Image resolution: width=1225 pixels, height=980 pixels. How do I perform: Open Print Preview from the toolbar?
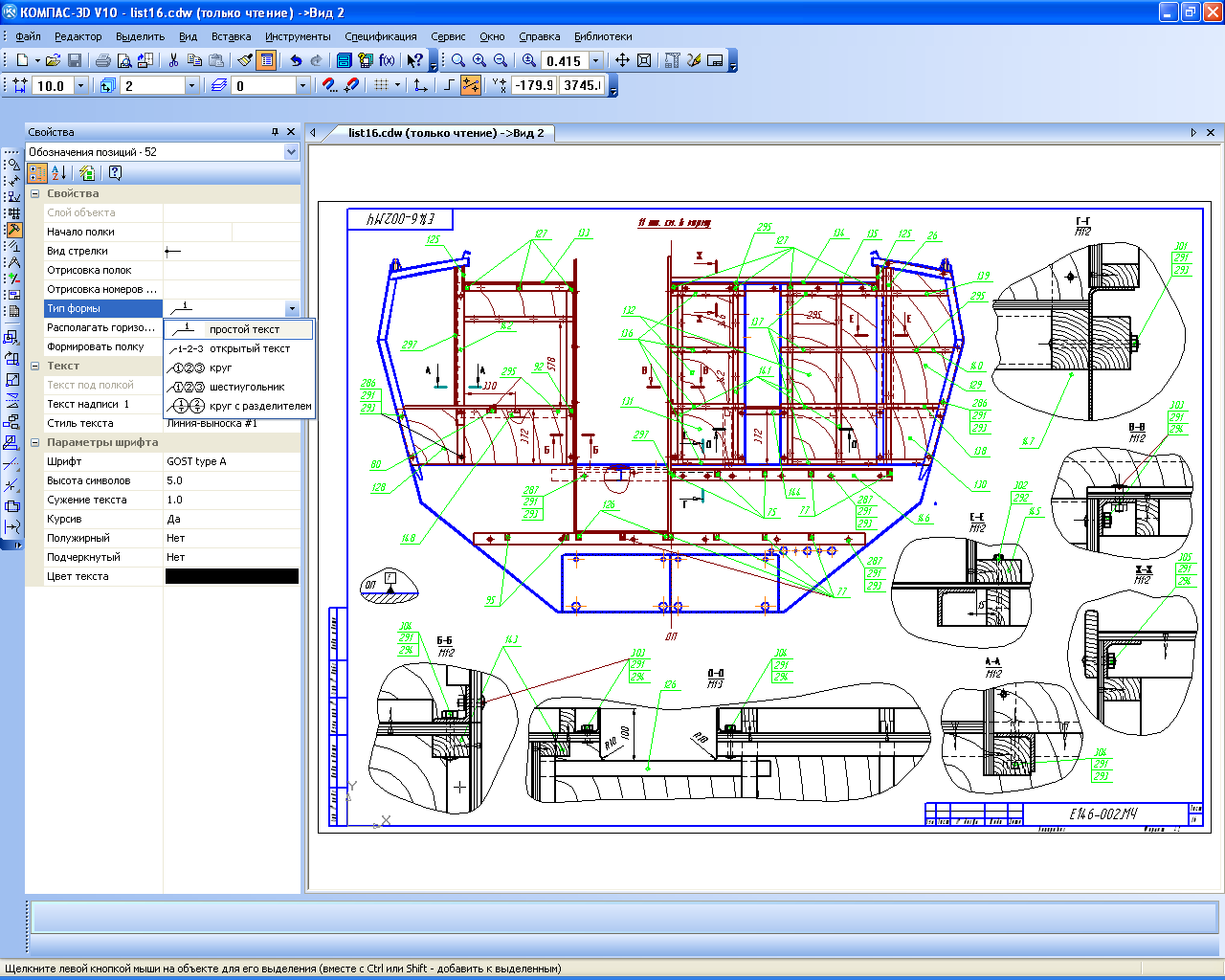tap(124, 60)
